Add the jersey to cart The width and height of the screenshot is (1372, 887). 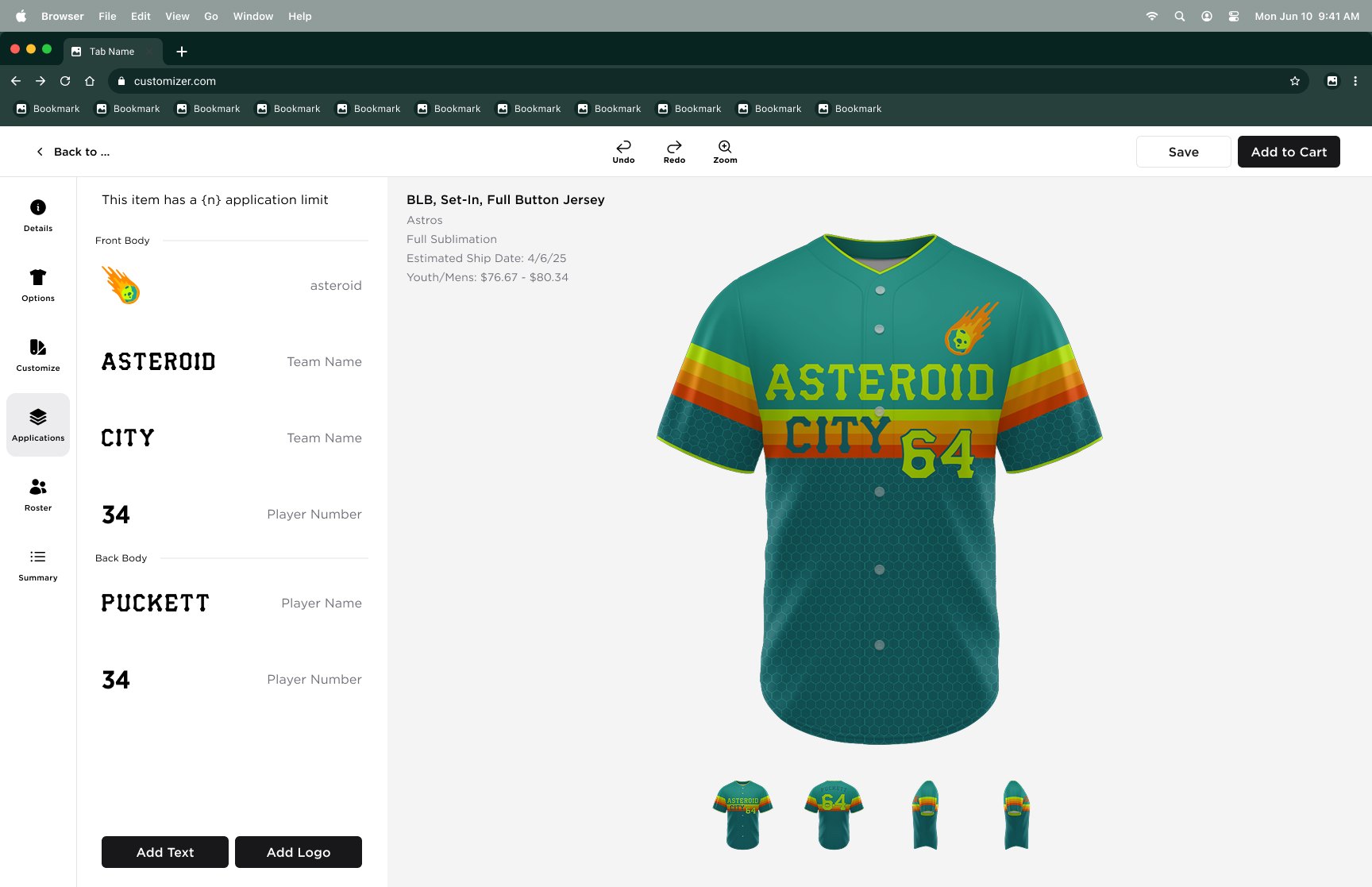coord(1289,152)
